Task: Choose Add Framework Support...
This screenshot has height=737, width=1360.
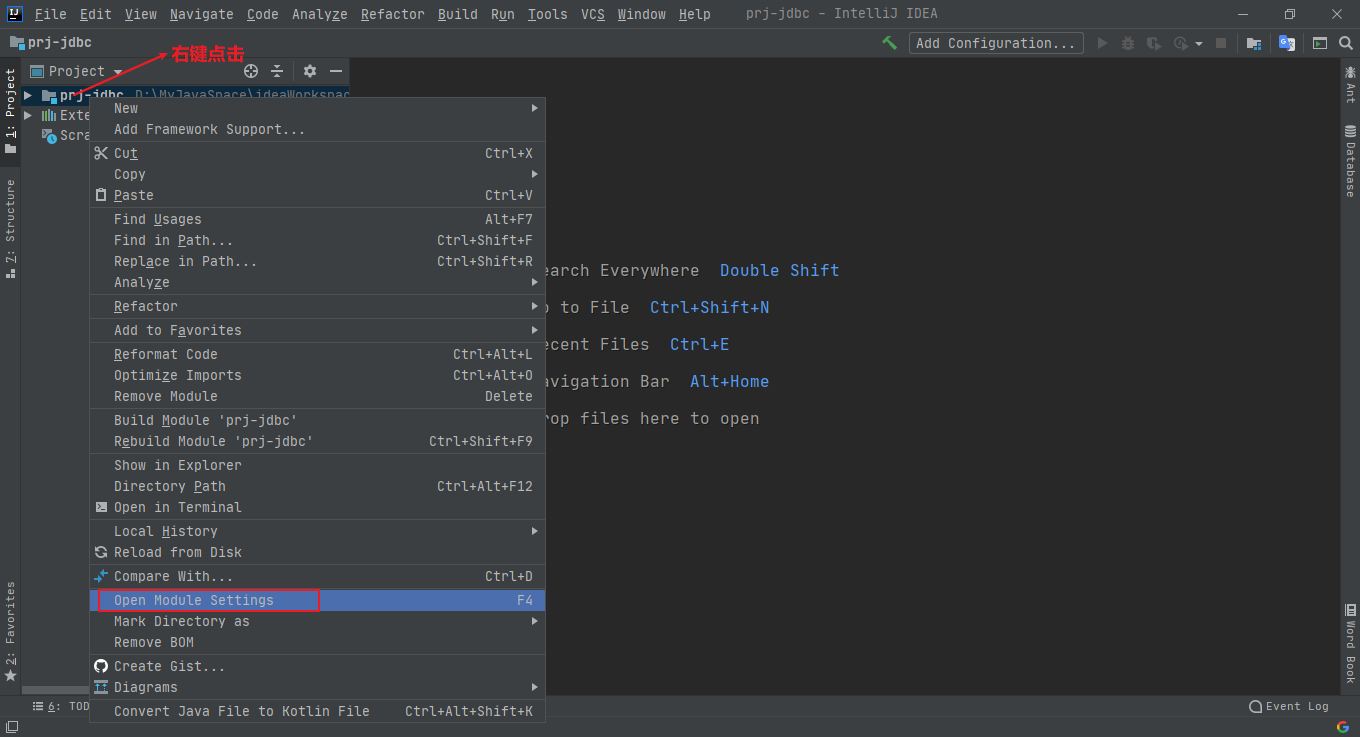Action: pos(318,129)
